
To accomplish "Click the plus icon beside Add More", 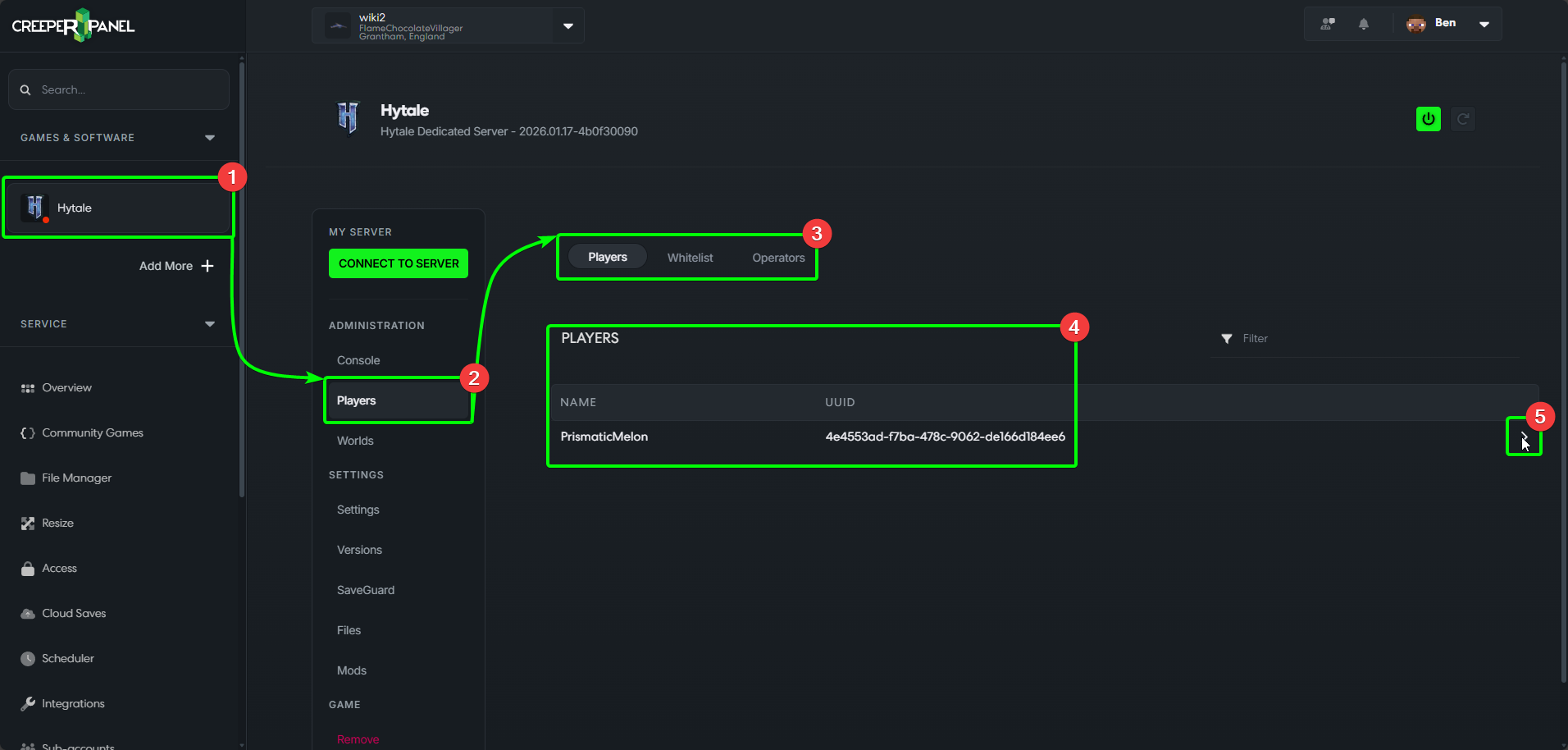I will (x=207, y=266).
